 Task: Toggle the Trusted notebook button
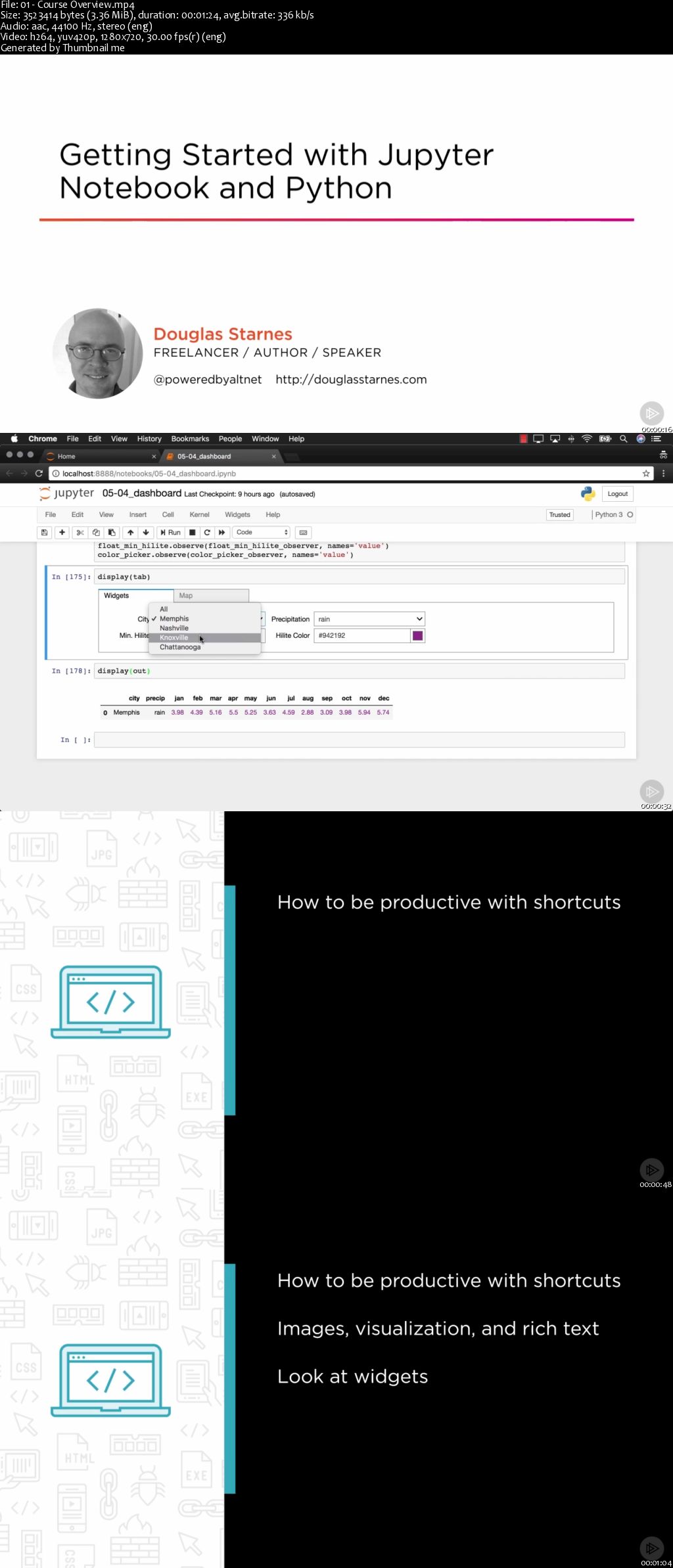tap(560, 514)
